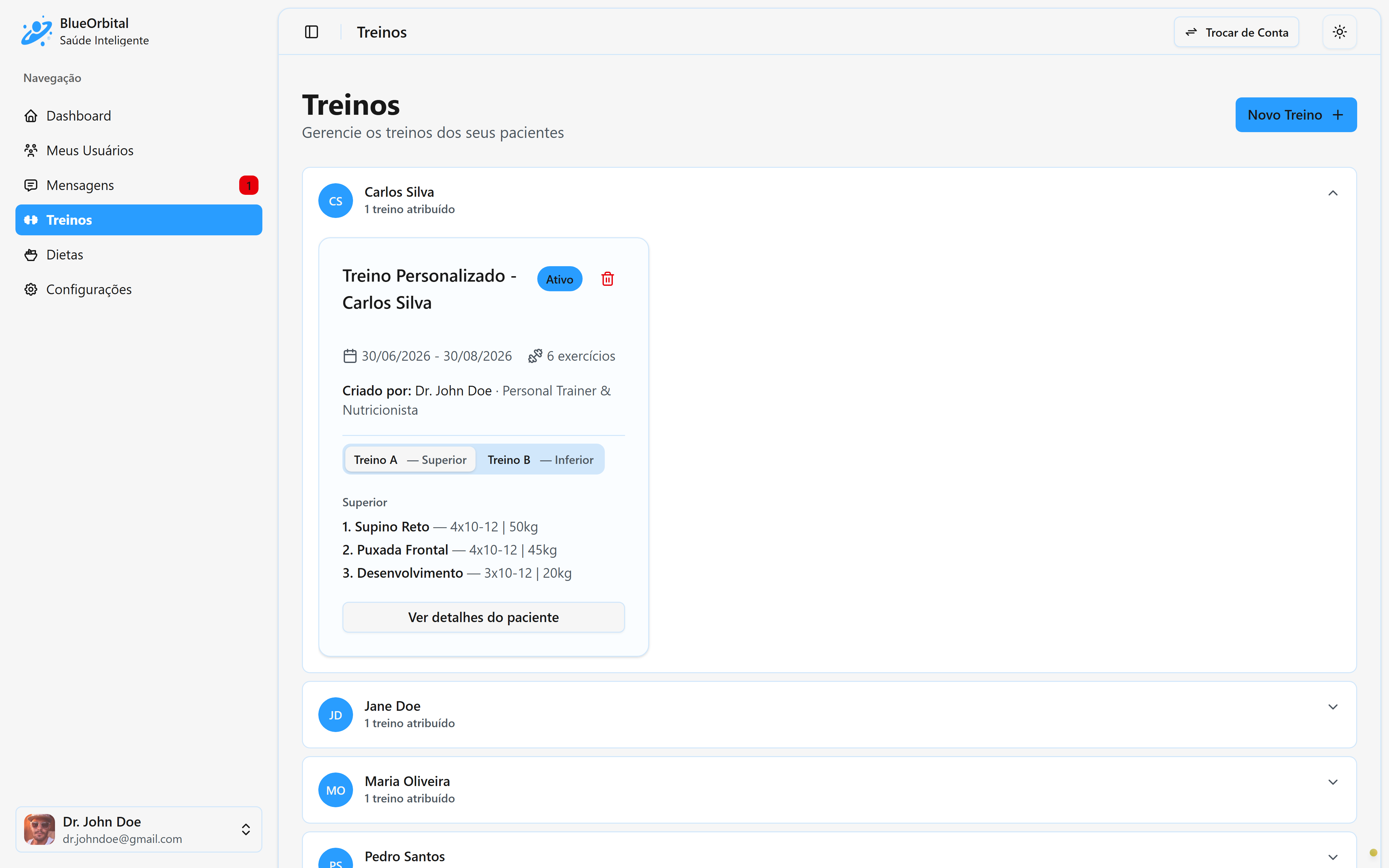Click the BlueOrbital logo

tap(37, 31)
